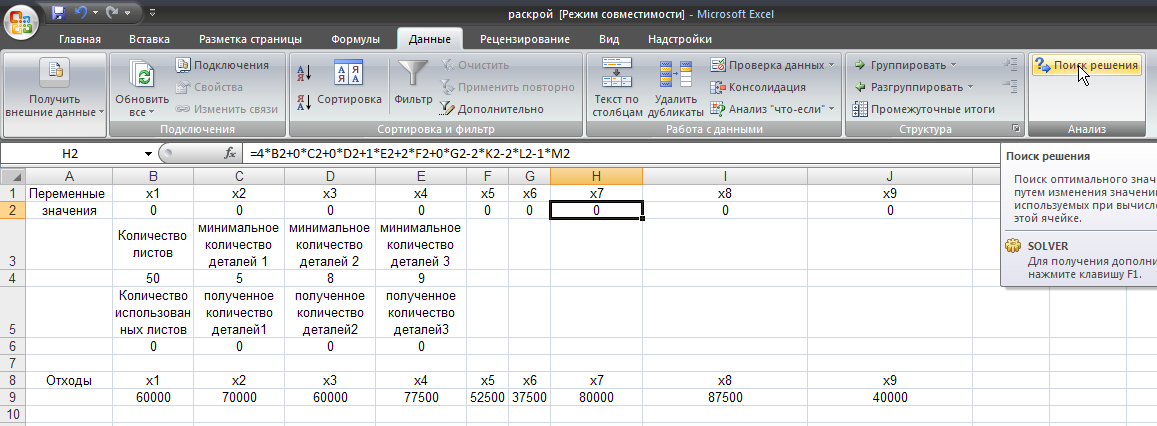Select row 4 header

13,278
